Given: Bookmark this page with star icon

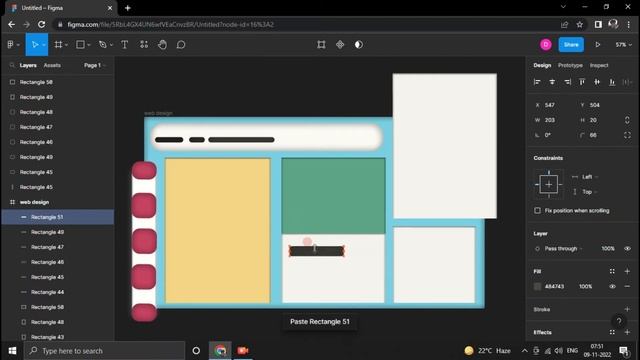Looking at the screenshot, I should [x=580, y=24].
